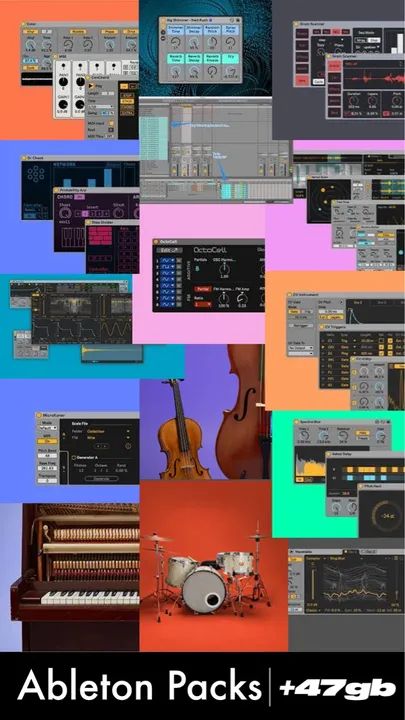Adjust the Dry knob in Big Shimmer
Image resolution: width=405 pixels, height=720 pixels.
[231, 72]
